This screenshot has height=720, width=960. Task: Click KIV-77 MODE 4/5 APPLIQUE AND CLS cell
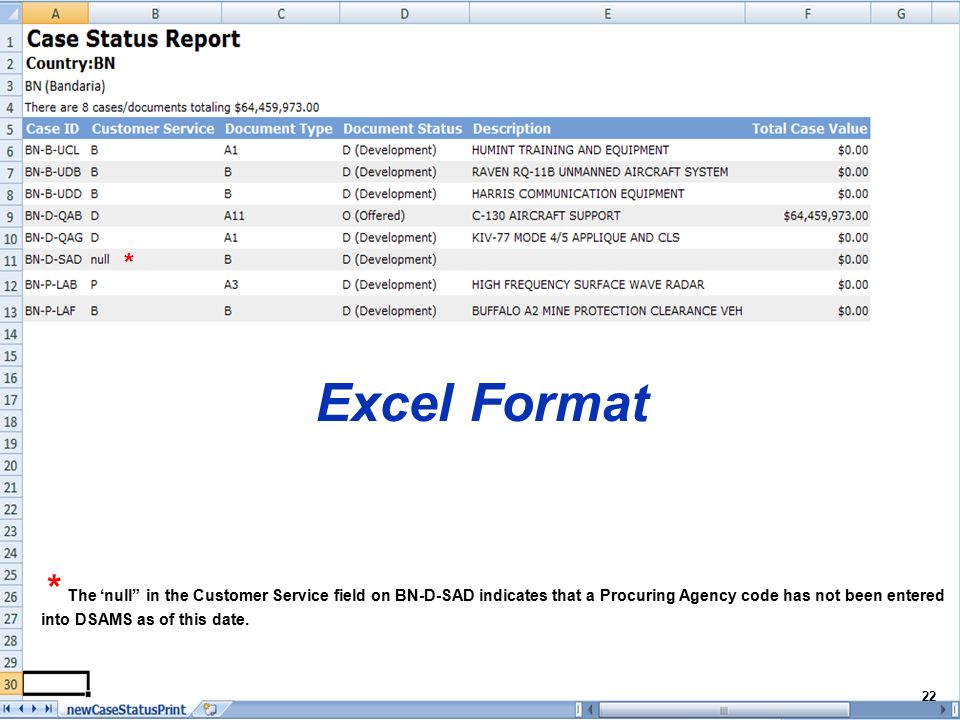point(607,238)
